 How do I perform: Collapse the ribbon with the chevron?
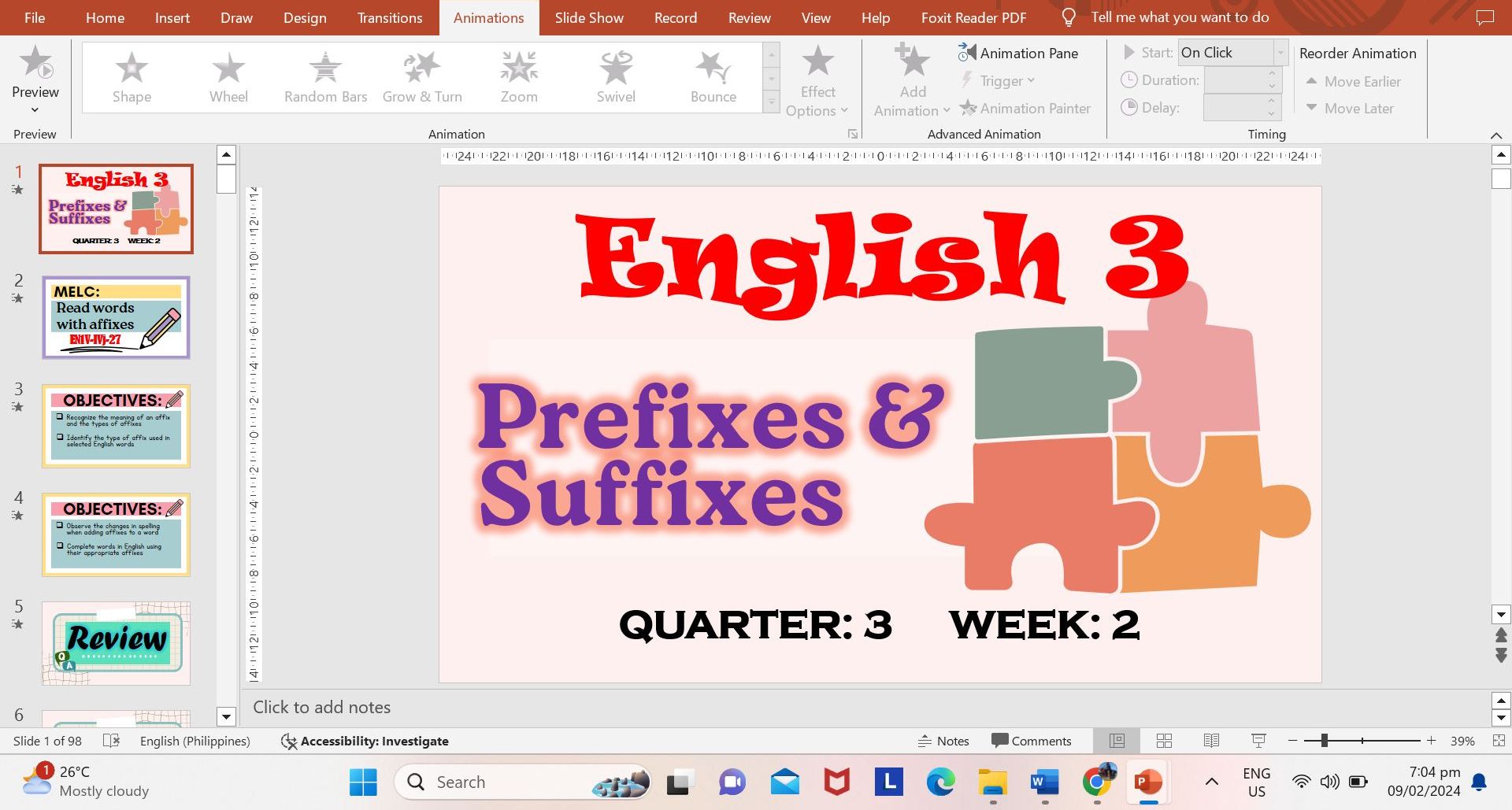(x=1496, y=135)
